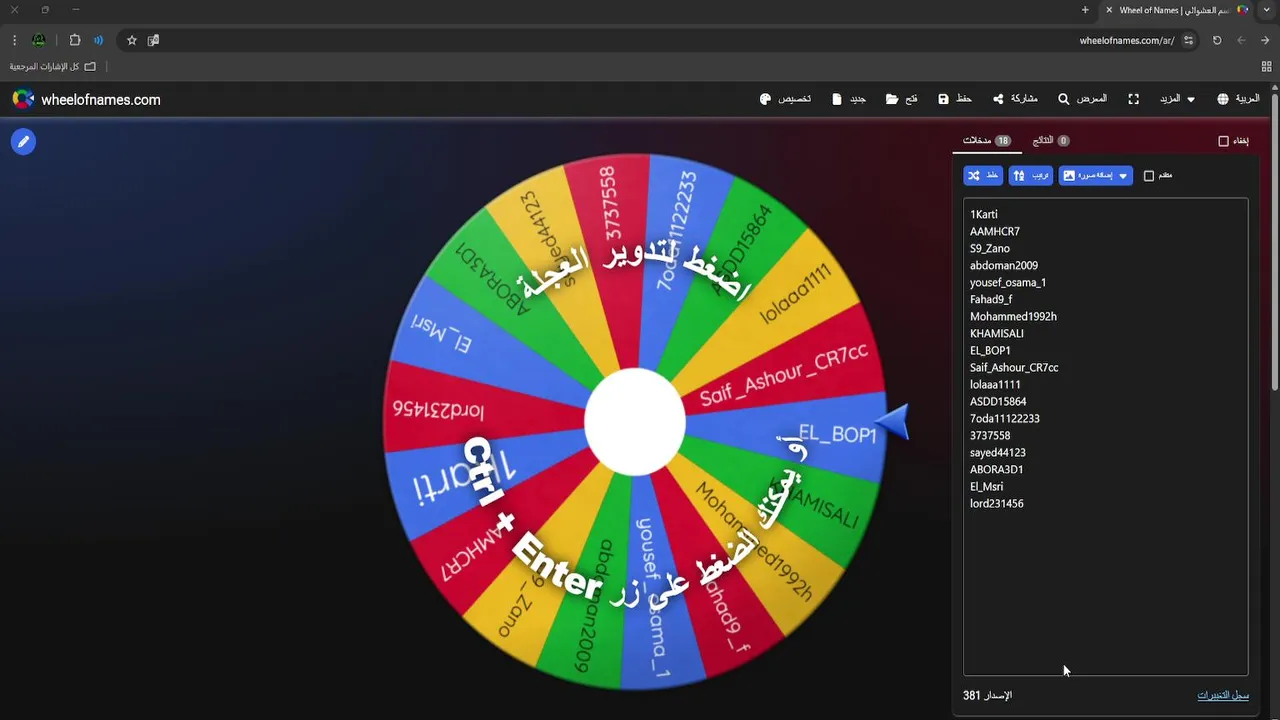Image resolution: width=1280 pixels, height=720 pixels.
Task: Click the entry Saif_Ashour_CR7cc in the list
Action: (x=1014, y=367)
